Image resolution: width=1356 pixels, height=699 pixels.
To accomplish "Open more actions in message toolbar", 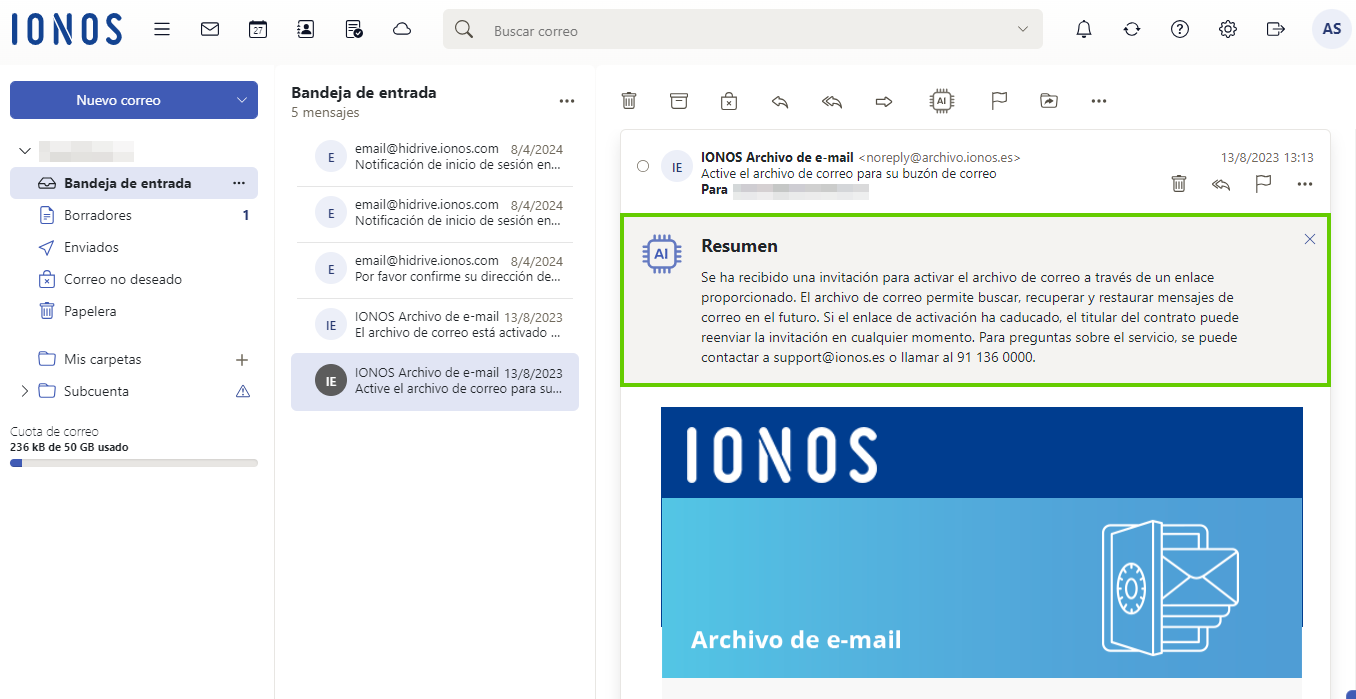I will pyautogui.click(x=1099, y=100).
